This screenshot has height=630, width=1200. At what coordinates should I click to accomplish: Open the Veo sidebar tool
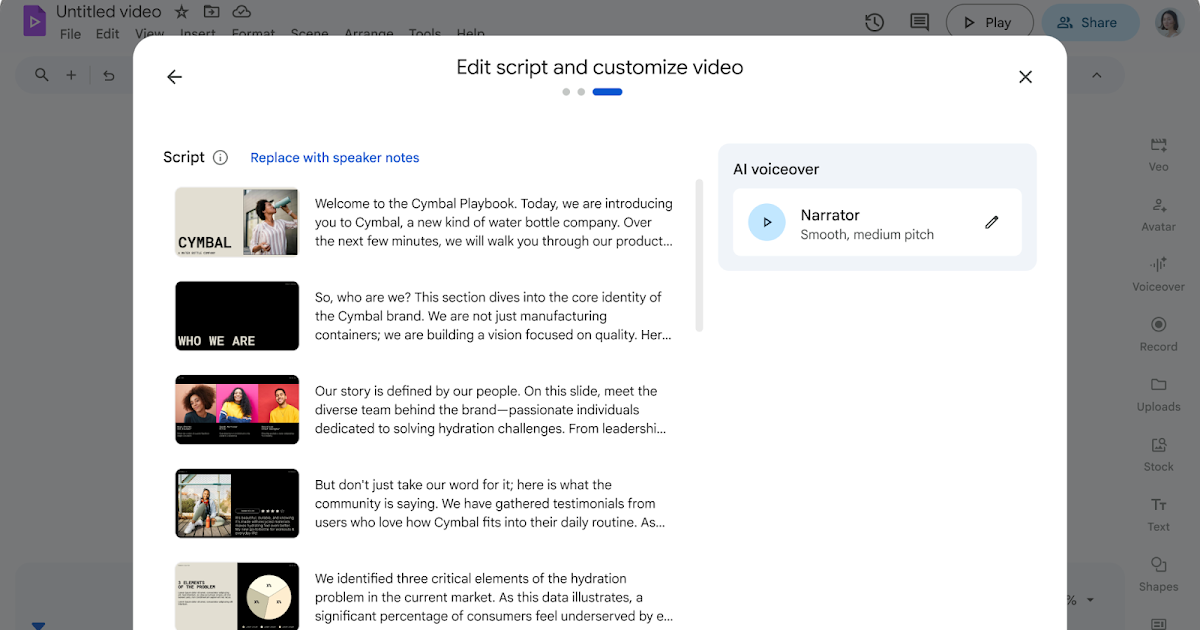[1158, 154]
